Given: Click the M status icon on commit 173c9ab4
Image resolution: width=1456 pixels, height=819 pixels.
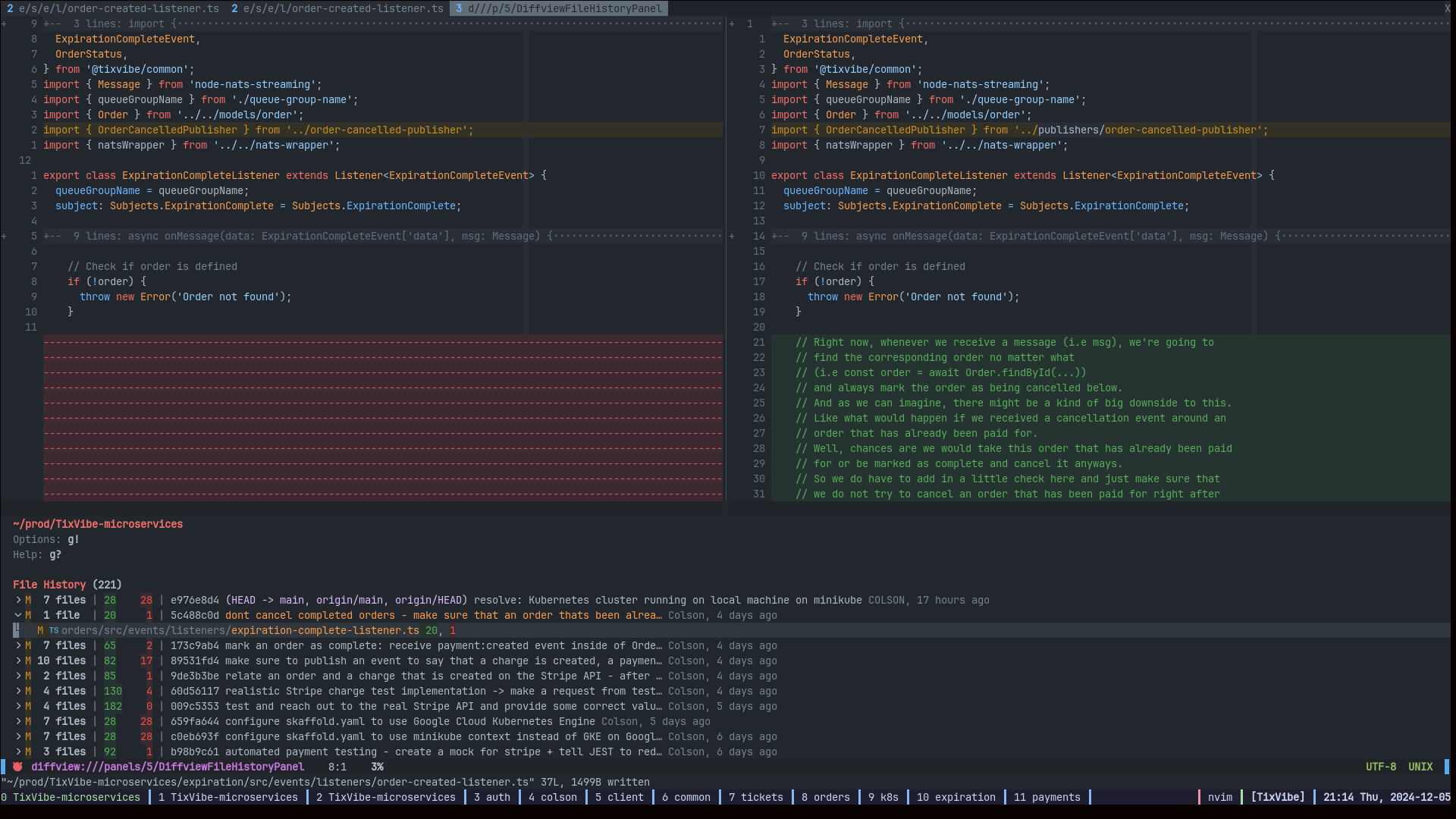Looking at the screenshot, I should click(x=28, y=645).
